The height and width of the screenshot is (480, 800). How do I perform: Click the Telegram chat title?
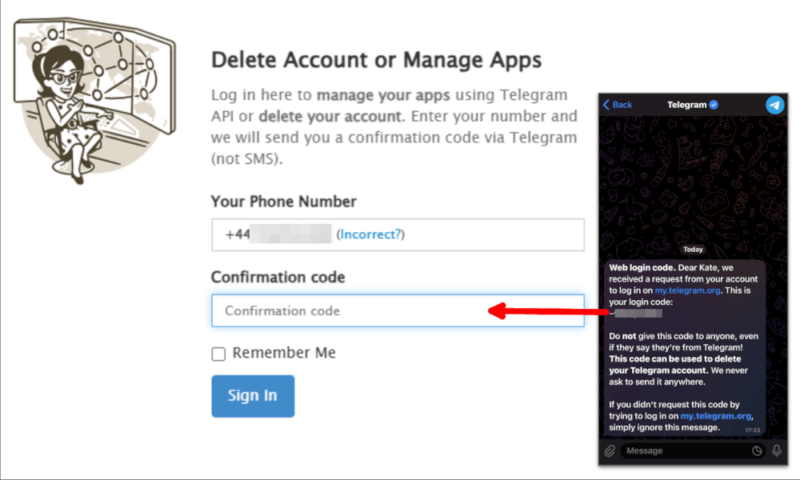(x=687, y=105)
